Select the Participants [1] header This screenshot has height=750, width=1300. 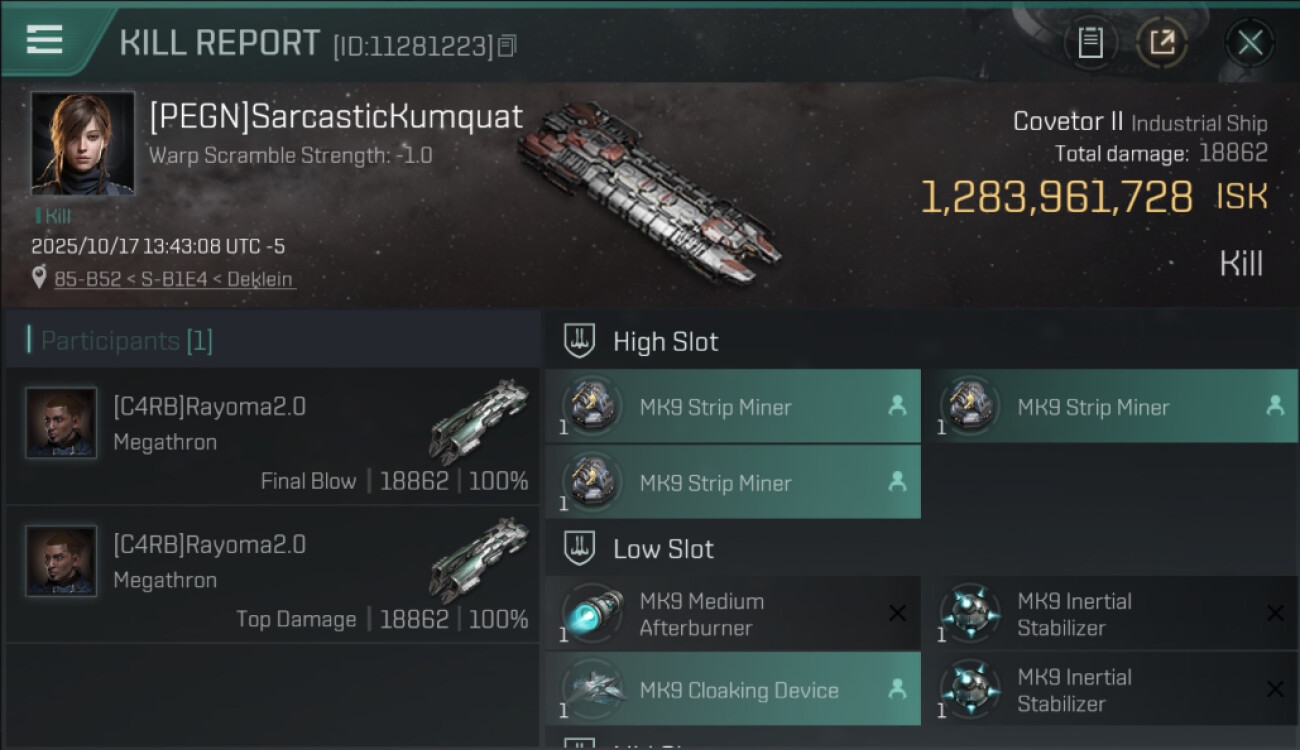coord(126,341)
